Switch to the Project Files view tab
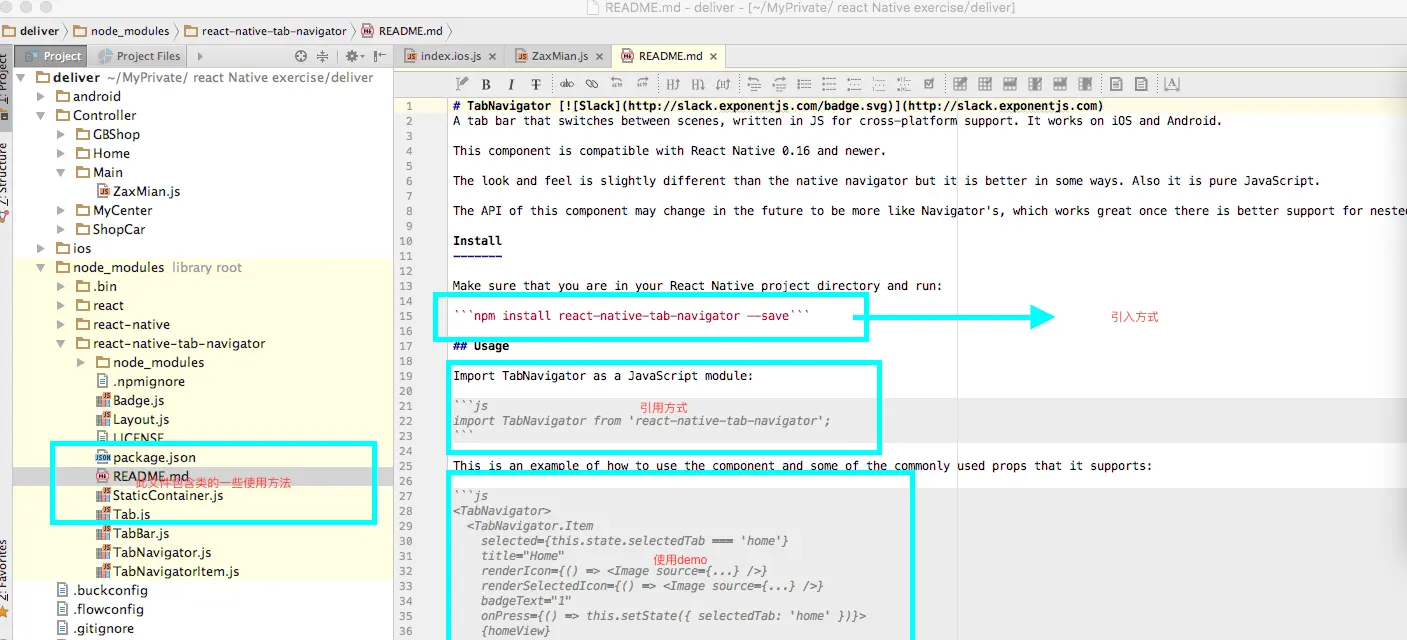This screenshot has height=640, width=1407. point(140,56)
